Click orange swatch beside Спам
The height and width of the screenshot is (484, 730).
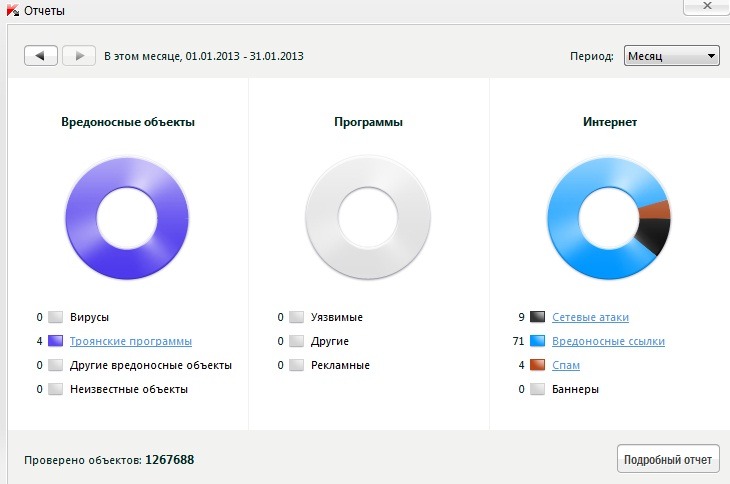(538, 365)
